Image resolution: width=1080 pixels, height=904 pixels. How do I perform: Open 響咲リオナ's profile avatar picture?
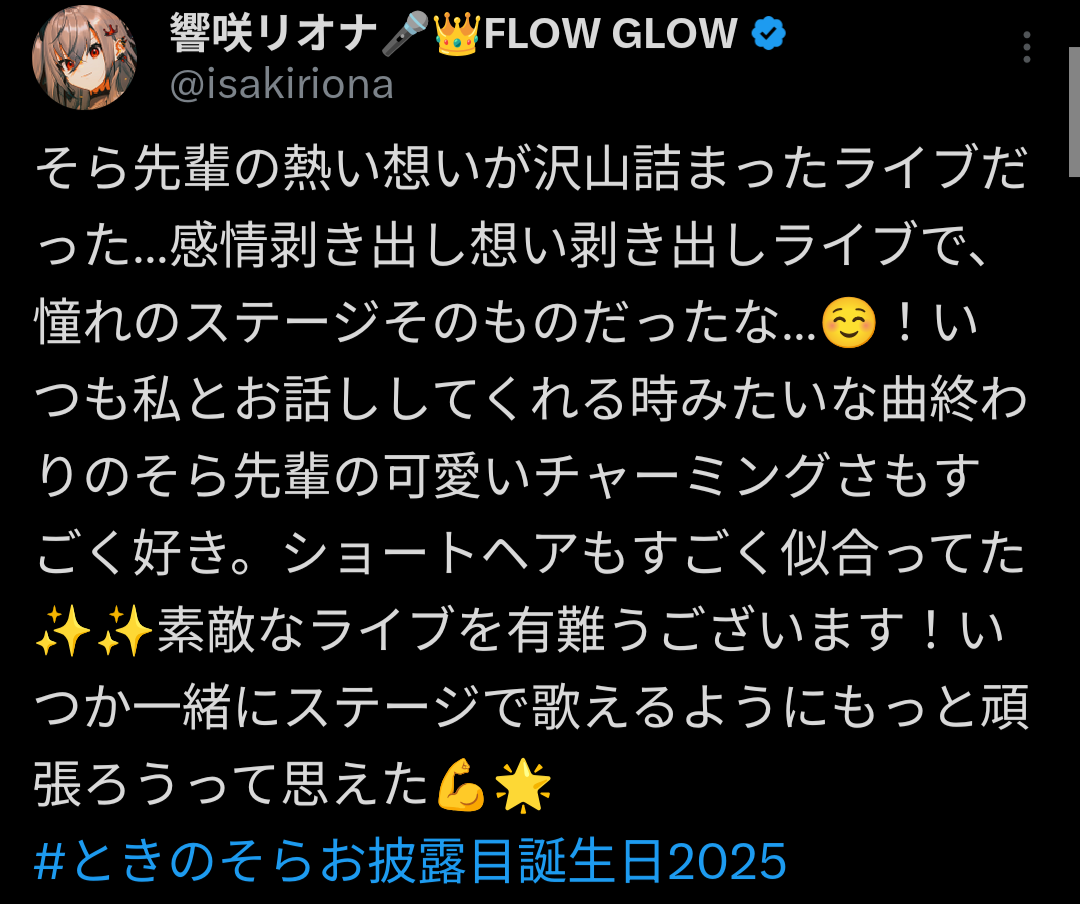(84, 57)
